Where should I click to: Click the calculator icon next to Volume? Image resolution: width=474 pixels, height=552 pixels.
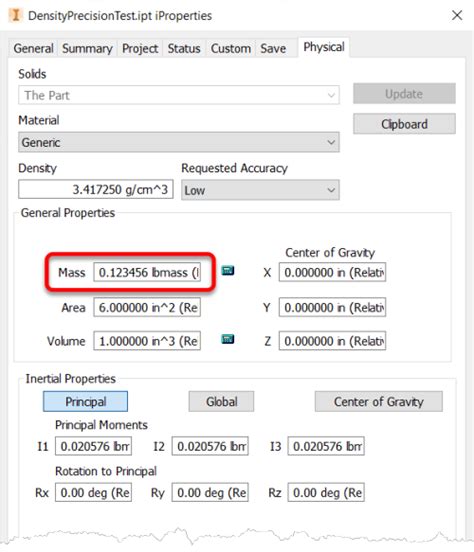pos(227,339)
